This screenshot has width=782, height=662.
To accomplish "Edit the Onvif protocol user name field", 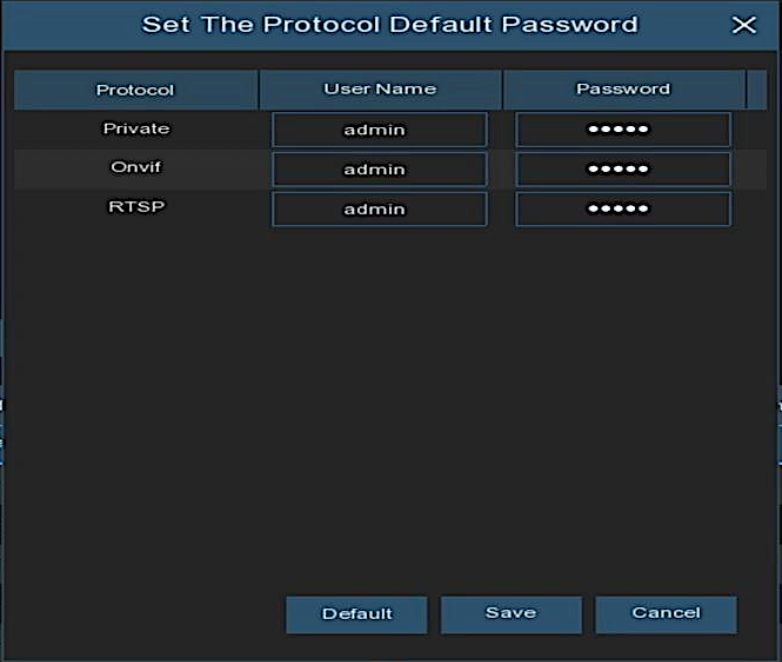I will click(x=379, y=169).
